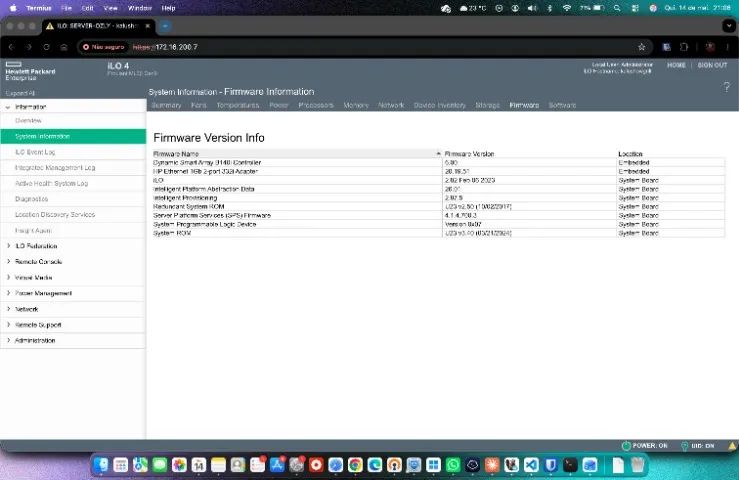Click the HOME link in iLO header
The image size is (739, 480).
pos(676,65)
